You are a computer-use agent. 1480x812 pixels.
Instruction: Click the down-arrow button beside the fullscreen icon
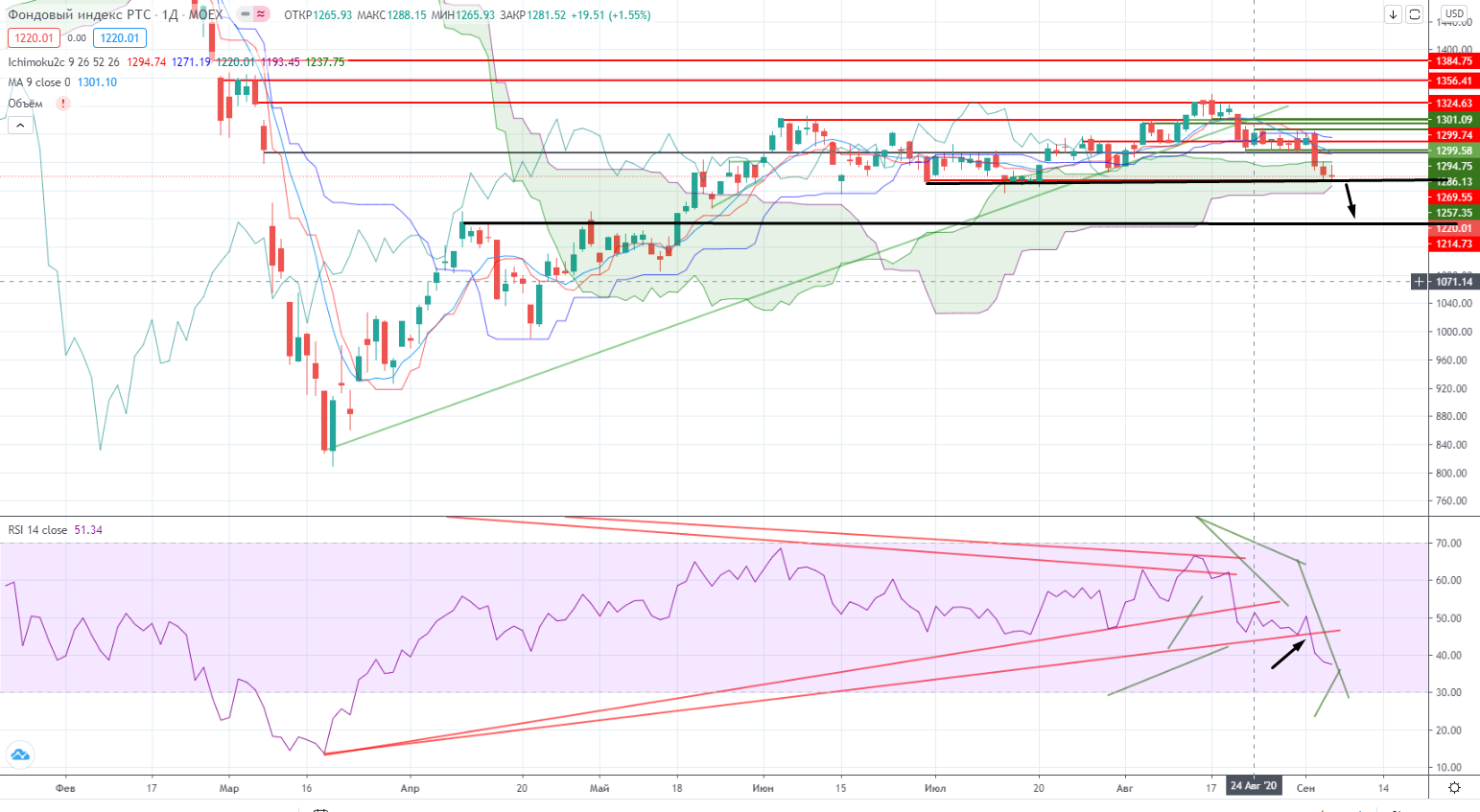1393,14
